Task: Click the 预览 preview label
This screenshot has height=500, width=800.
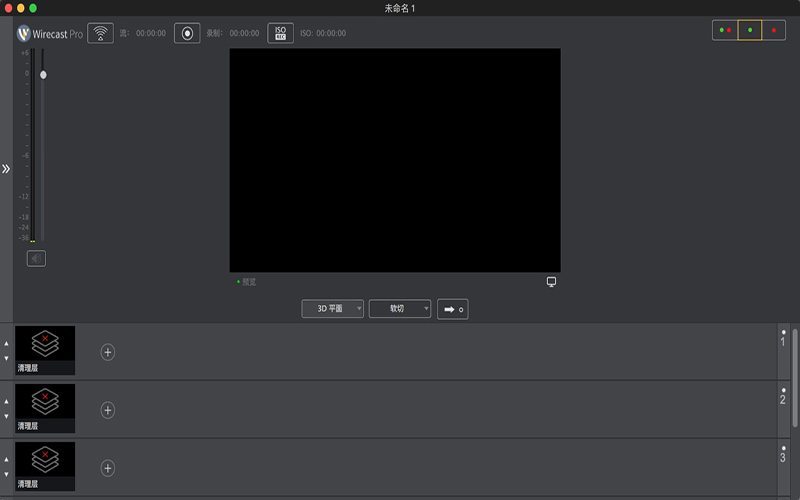Action: 249,282
